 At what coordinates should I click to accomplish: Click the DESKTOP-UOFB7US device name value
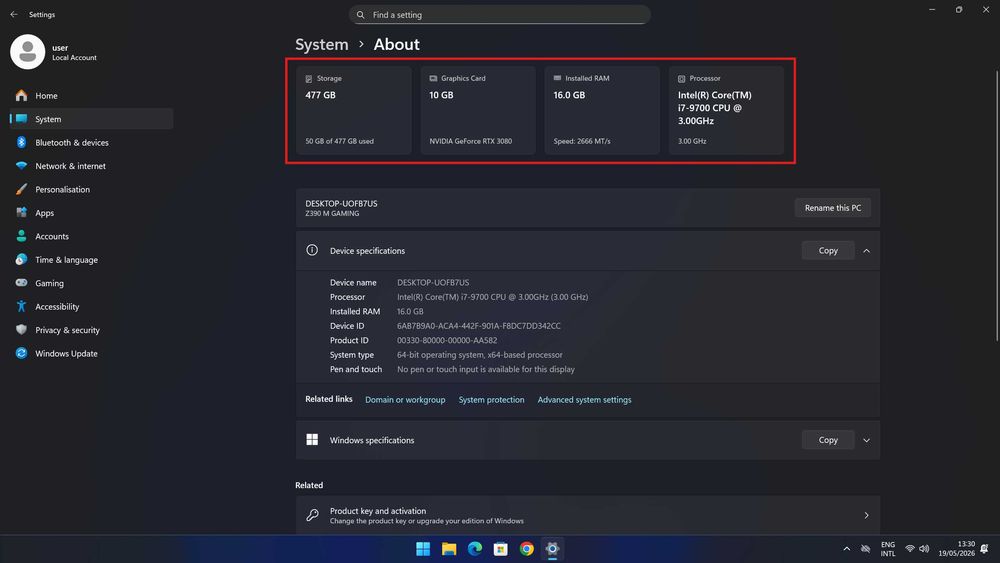[433, 282]
